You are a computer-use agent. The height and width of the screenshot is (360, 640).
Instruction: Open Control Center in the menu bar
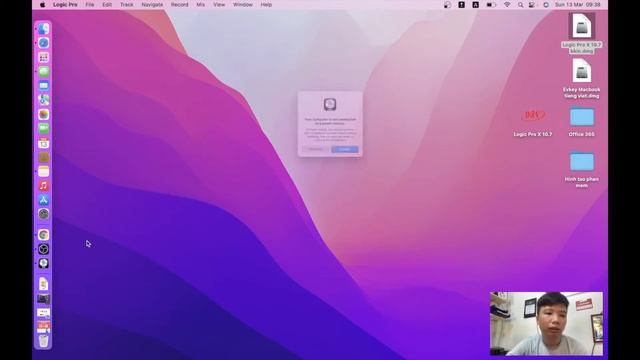coord(532,5)
